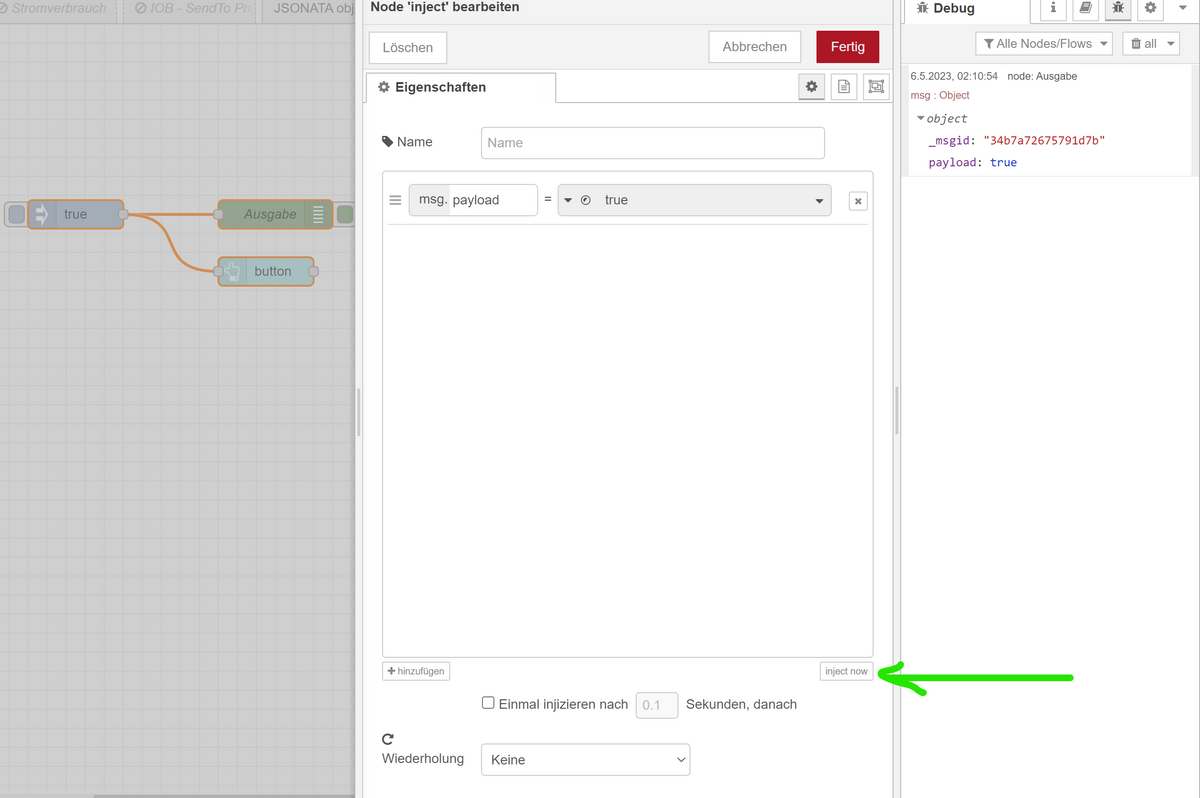Open the clear-all options dropdown arrow
This screenshot has width=1200, height=798.
(x=1172, y=44)
